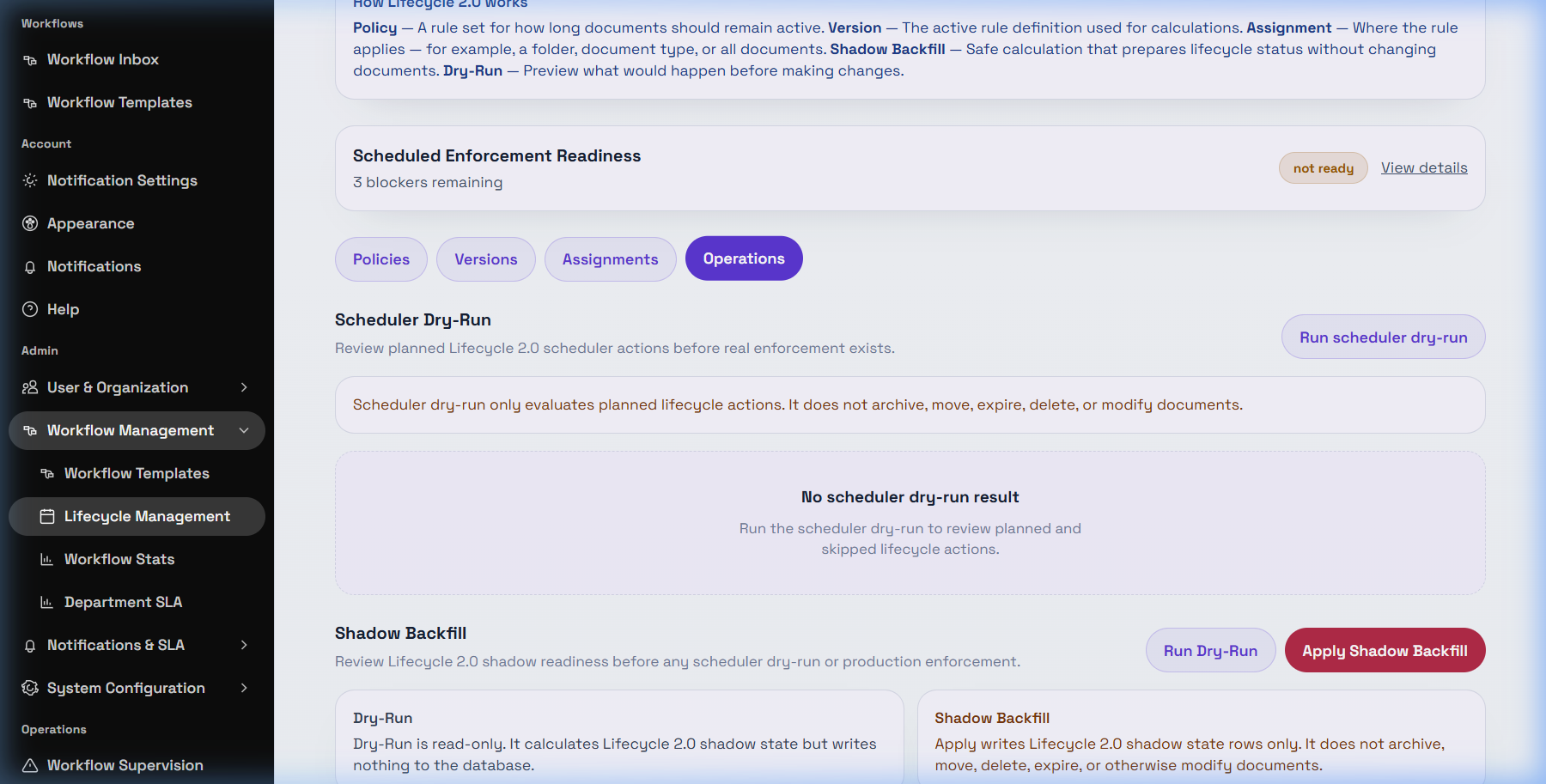This screenshot has height=784, width=1546.
Task: Click the Appearance palette icon
Action: [30, 223]
